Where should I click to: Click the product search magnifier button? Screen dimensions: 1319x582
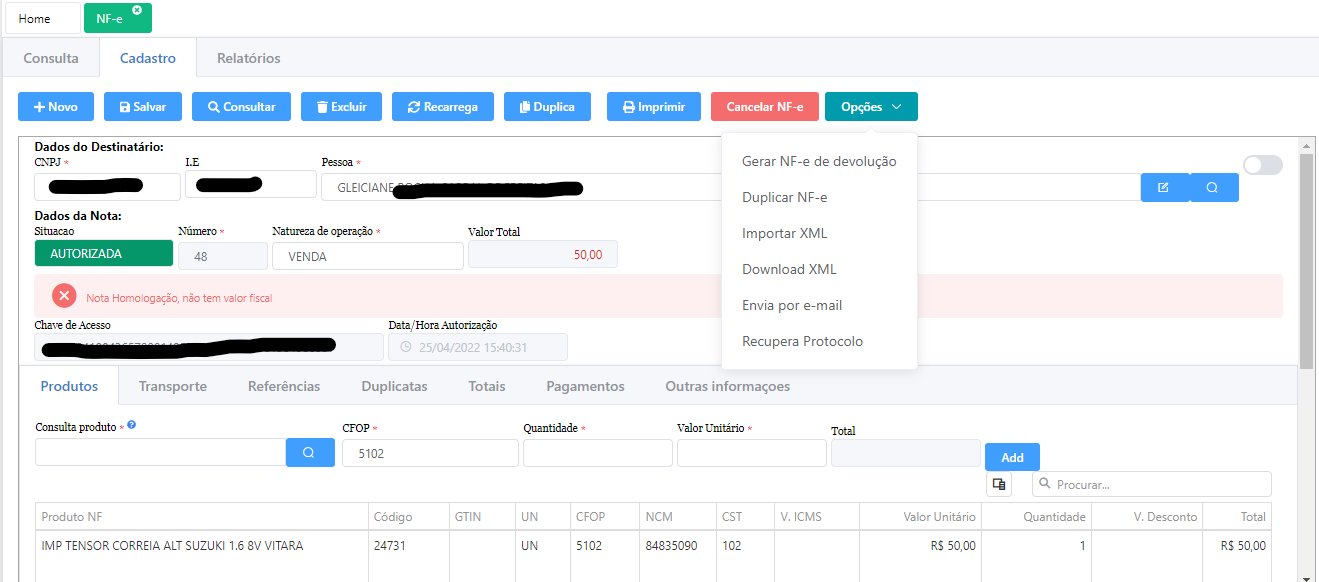pos(310,453)
